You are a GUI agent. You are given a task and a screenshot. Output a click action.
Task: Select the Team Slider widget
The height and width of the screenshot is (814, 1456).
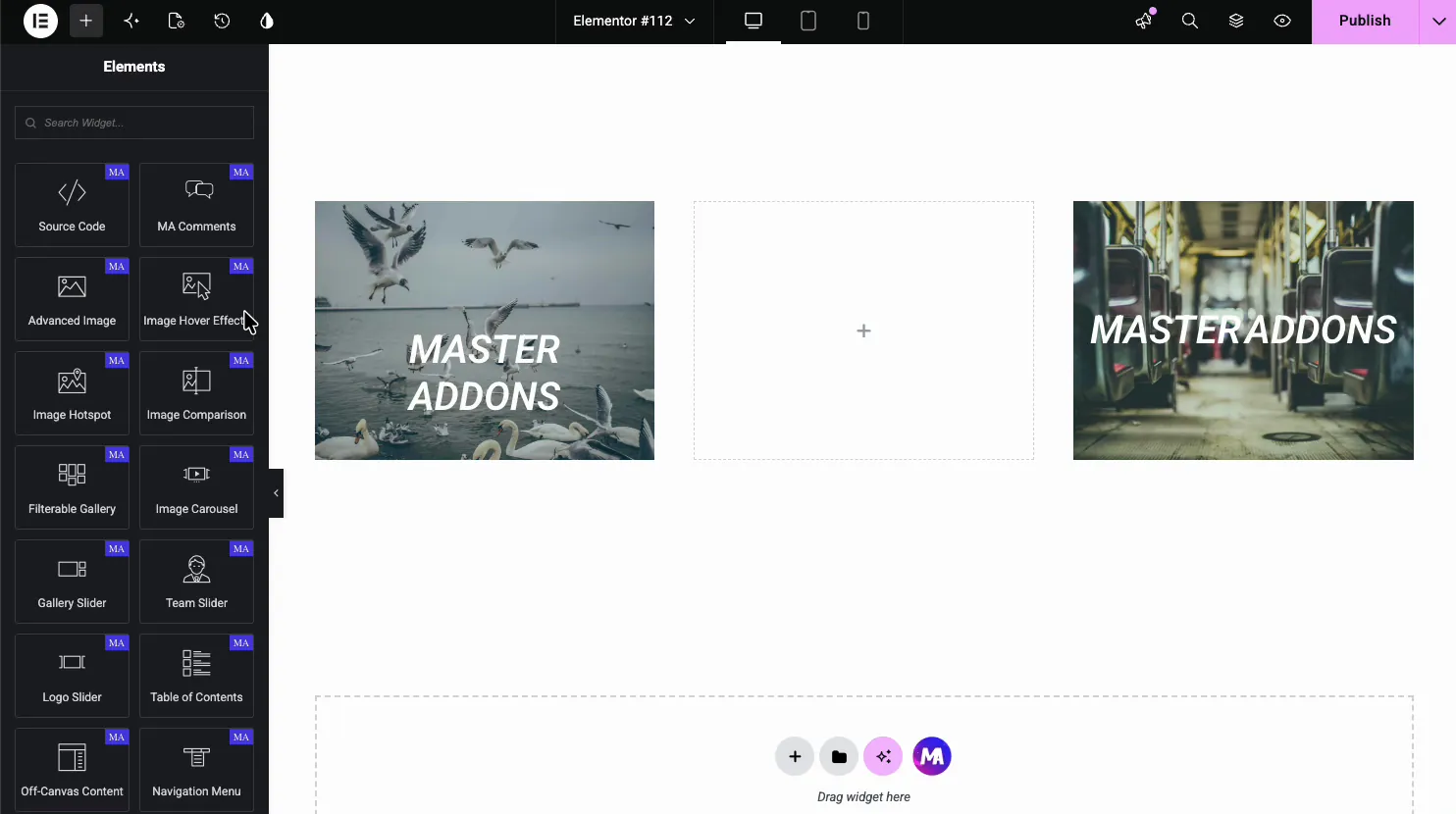tap(196, 581)
